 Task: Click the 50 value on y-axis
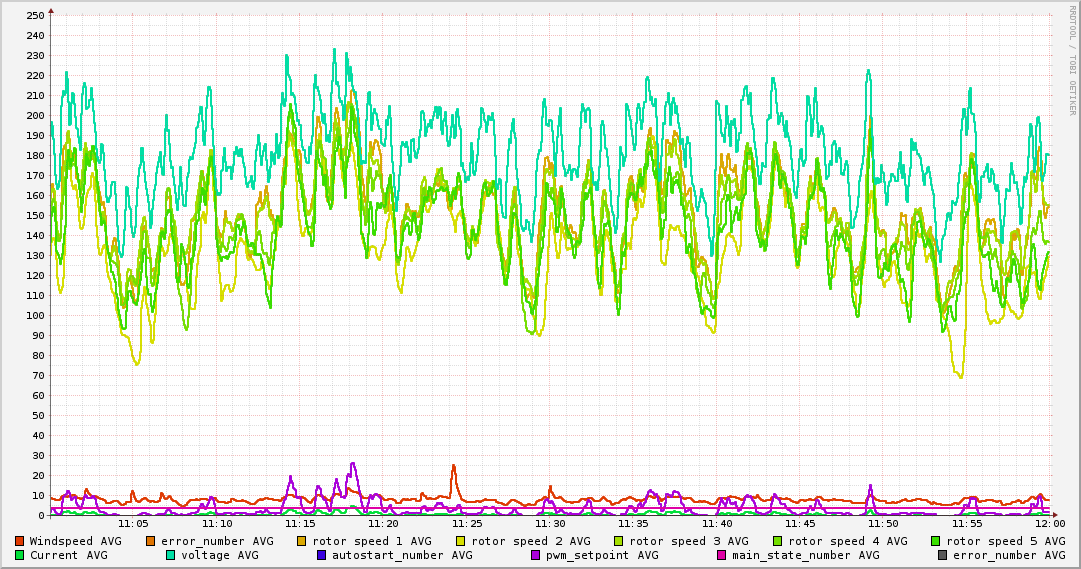38,415
